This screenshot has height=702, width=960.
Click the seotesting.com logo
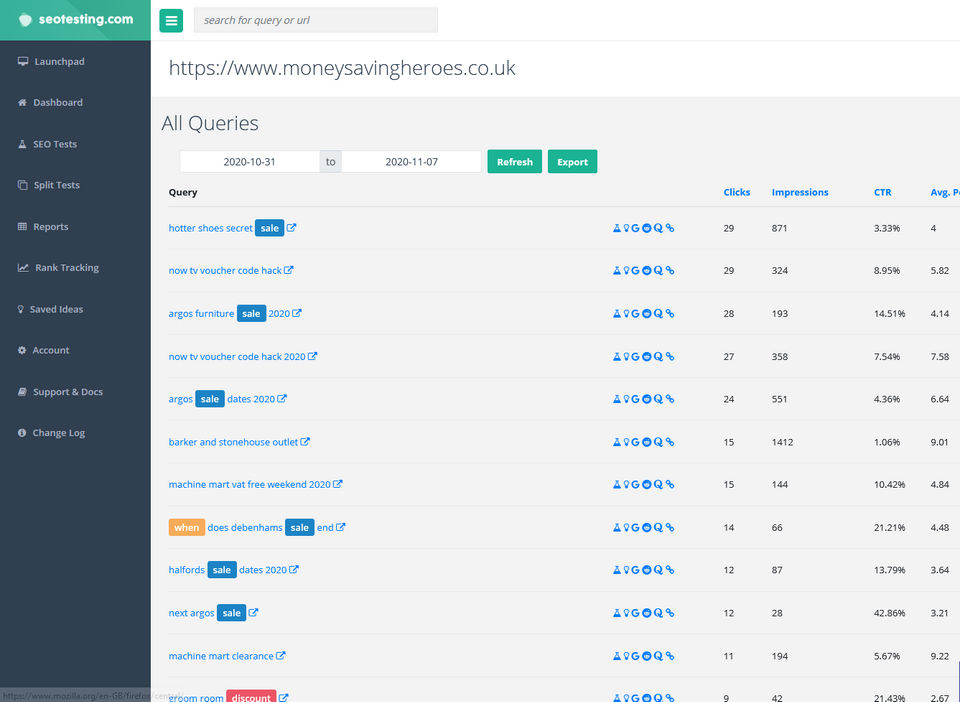tap(75, 20)
